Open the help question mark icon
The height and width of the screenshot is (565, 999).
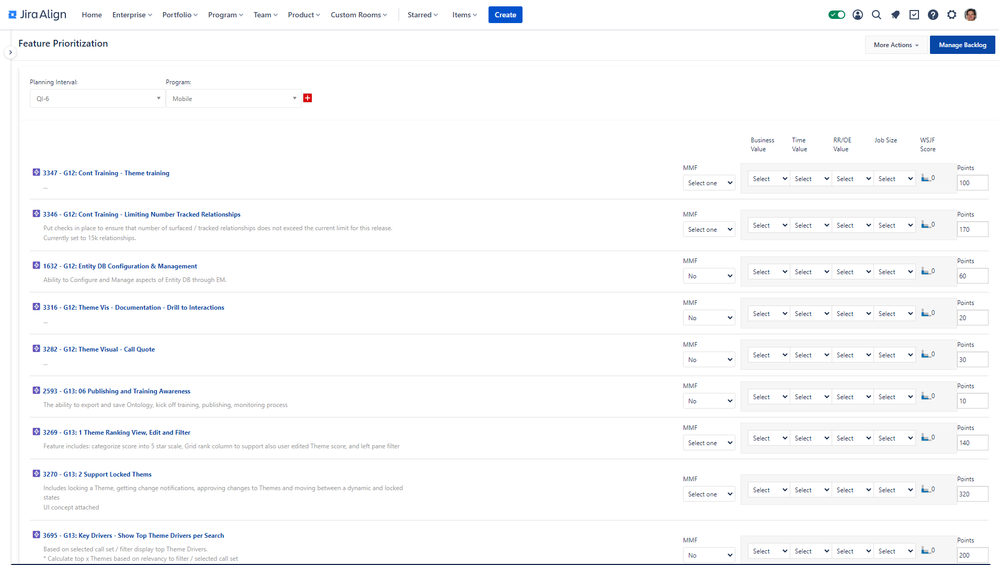[x=933, y=15]
